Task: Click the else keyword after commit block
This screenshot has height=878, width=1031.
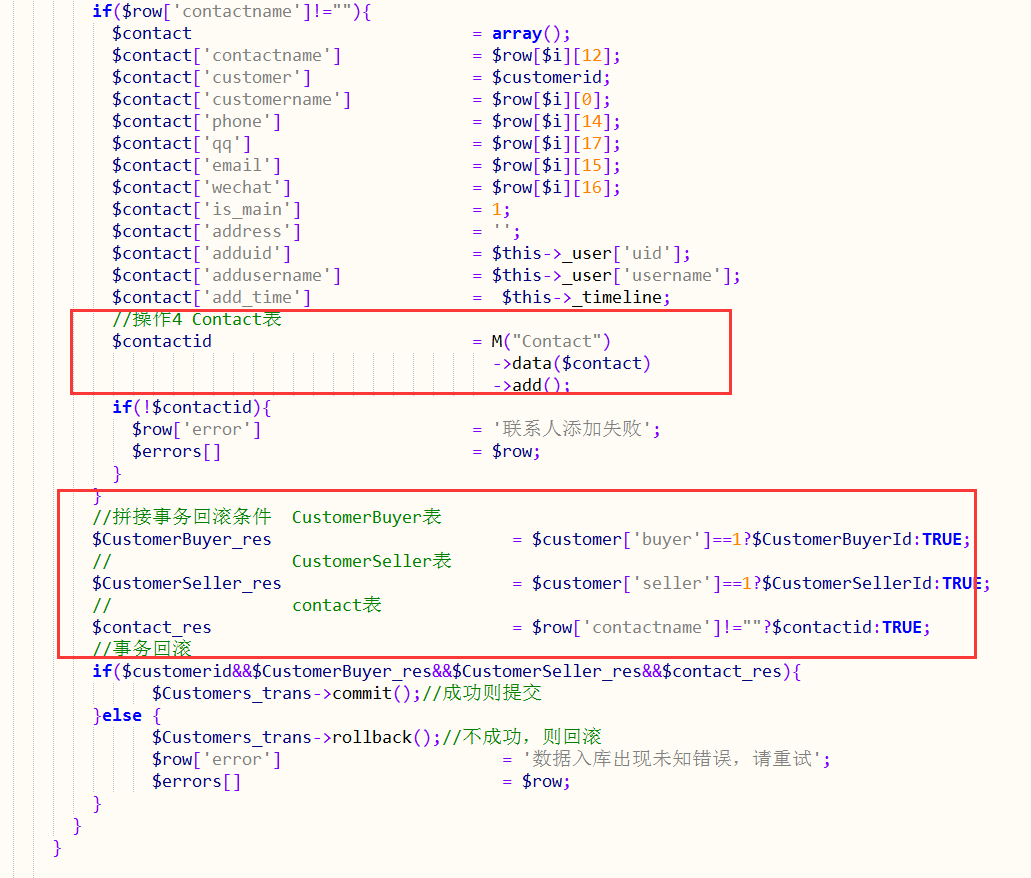Action: [x=121, y=715]
